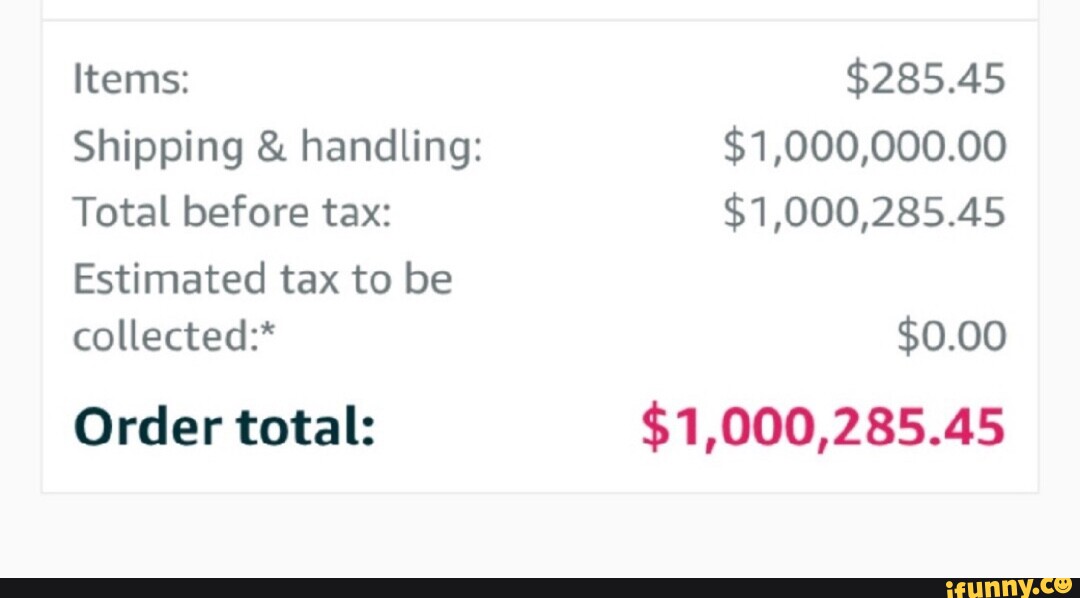Select the bold "Order total:" label
Screen dimensions: 1080x598
[x=224, y=428]
